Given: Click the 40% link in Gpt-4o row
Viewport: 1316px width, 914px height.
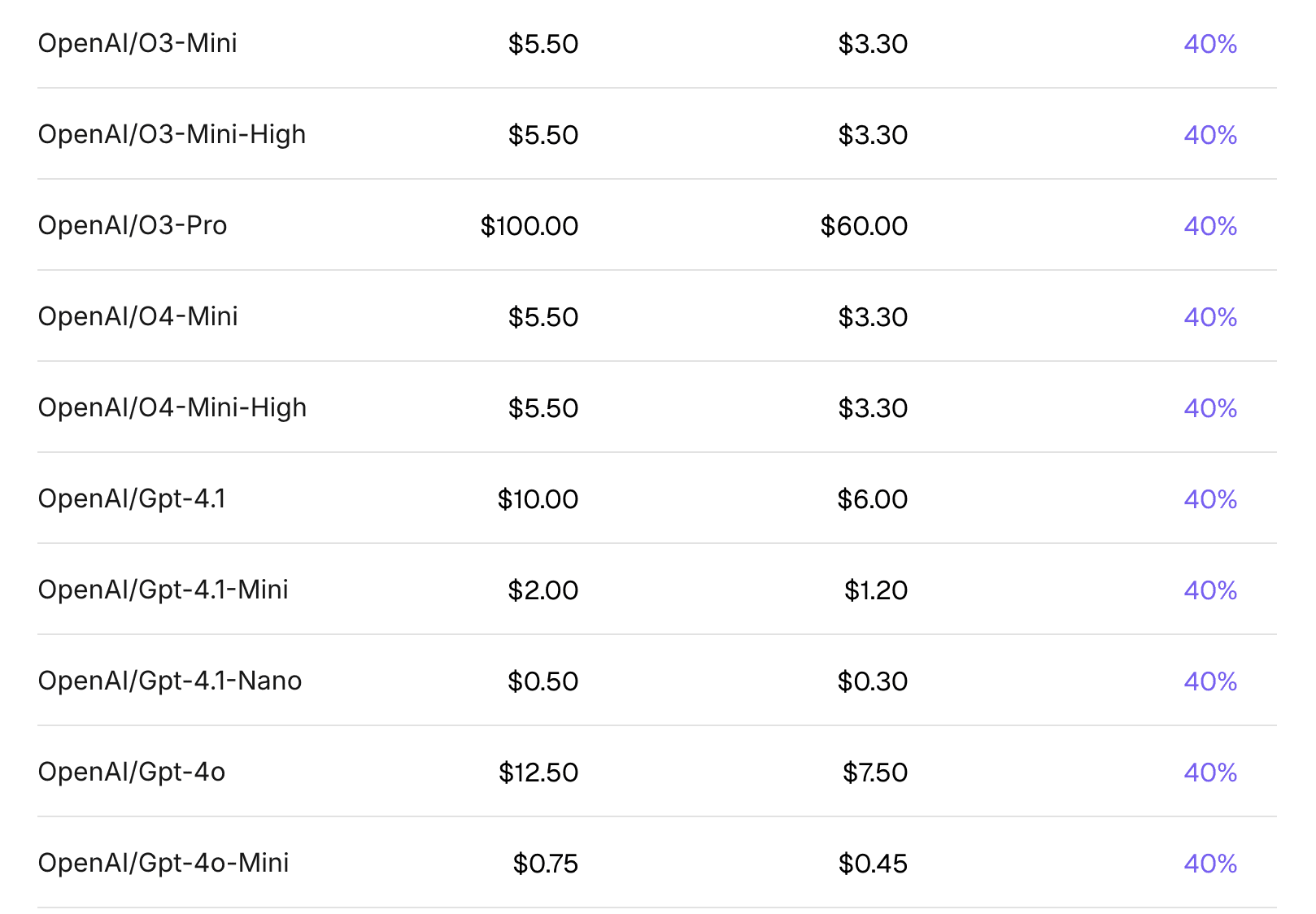Looking at the screenshot, I should tap(1210, 773).
